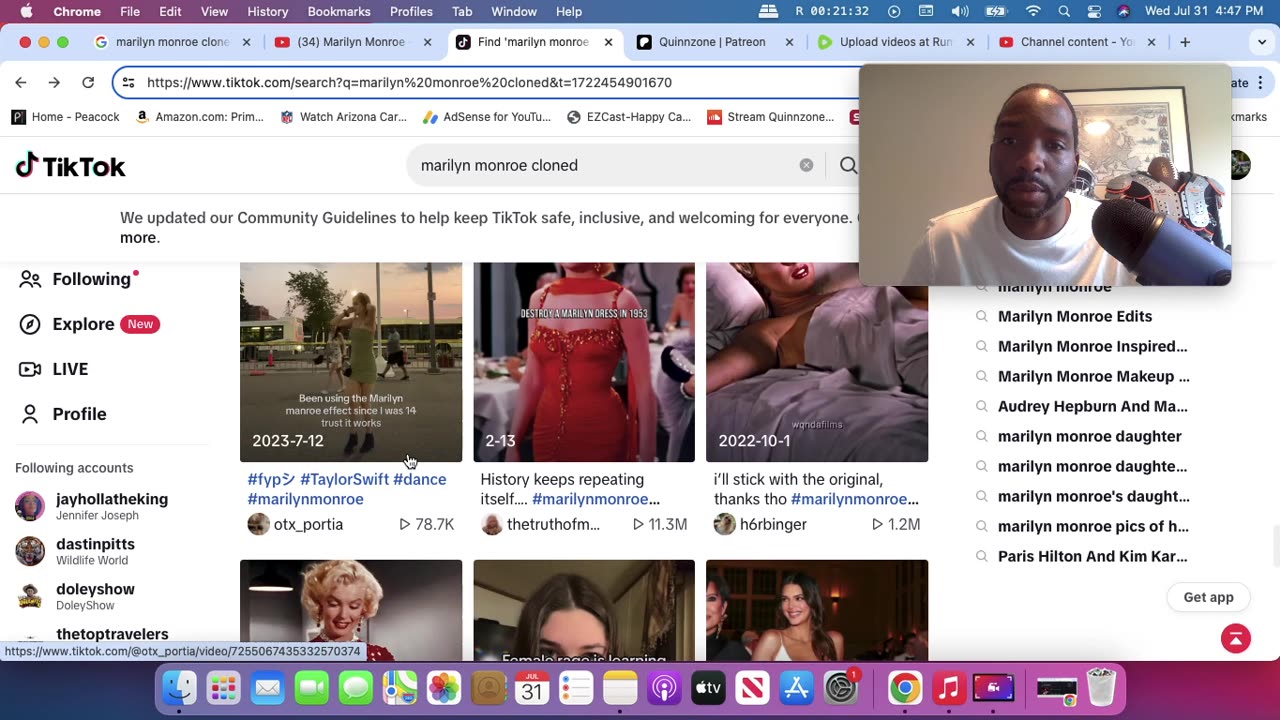This screenshot has width=1280, height=720.
Task: Open the Profiles menu
Action: coord(411,12)
